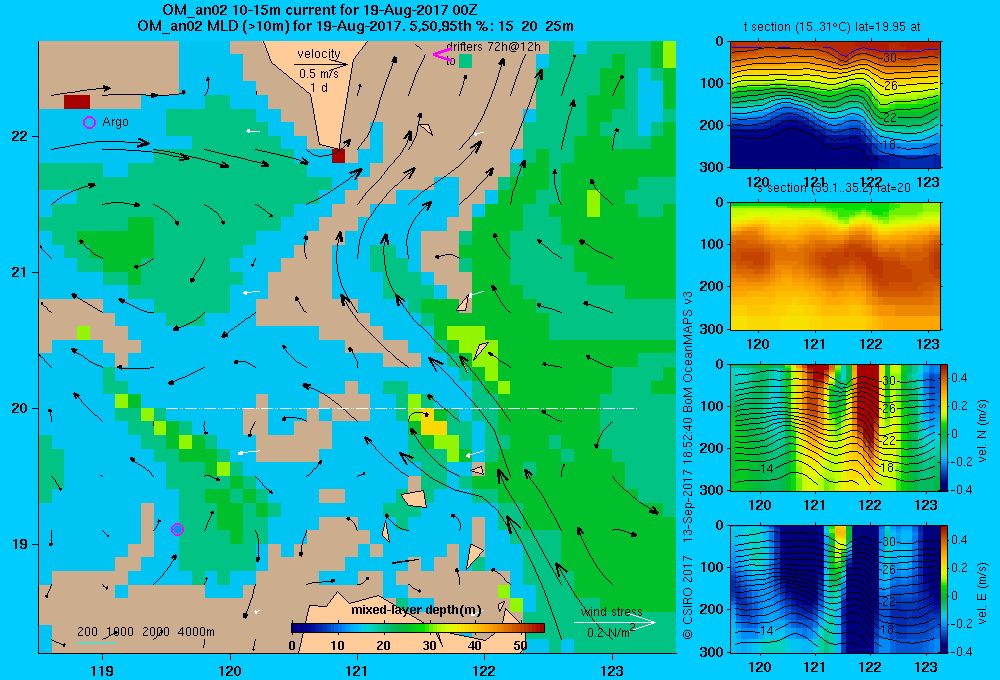Click the 't section (15..31°C) lat=19.95' title

[x=832, y=27]
